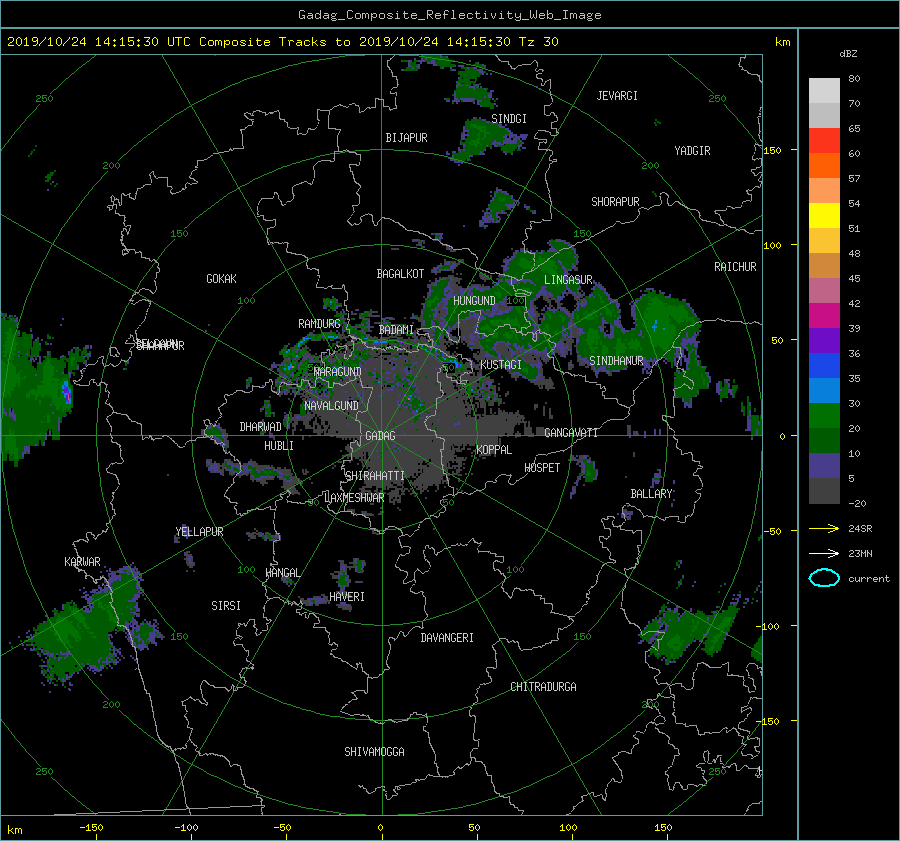Click the SINDHANUR city label
Viewport: 900px width, 841px height.
(616, 361)
